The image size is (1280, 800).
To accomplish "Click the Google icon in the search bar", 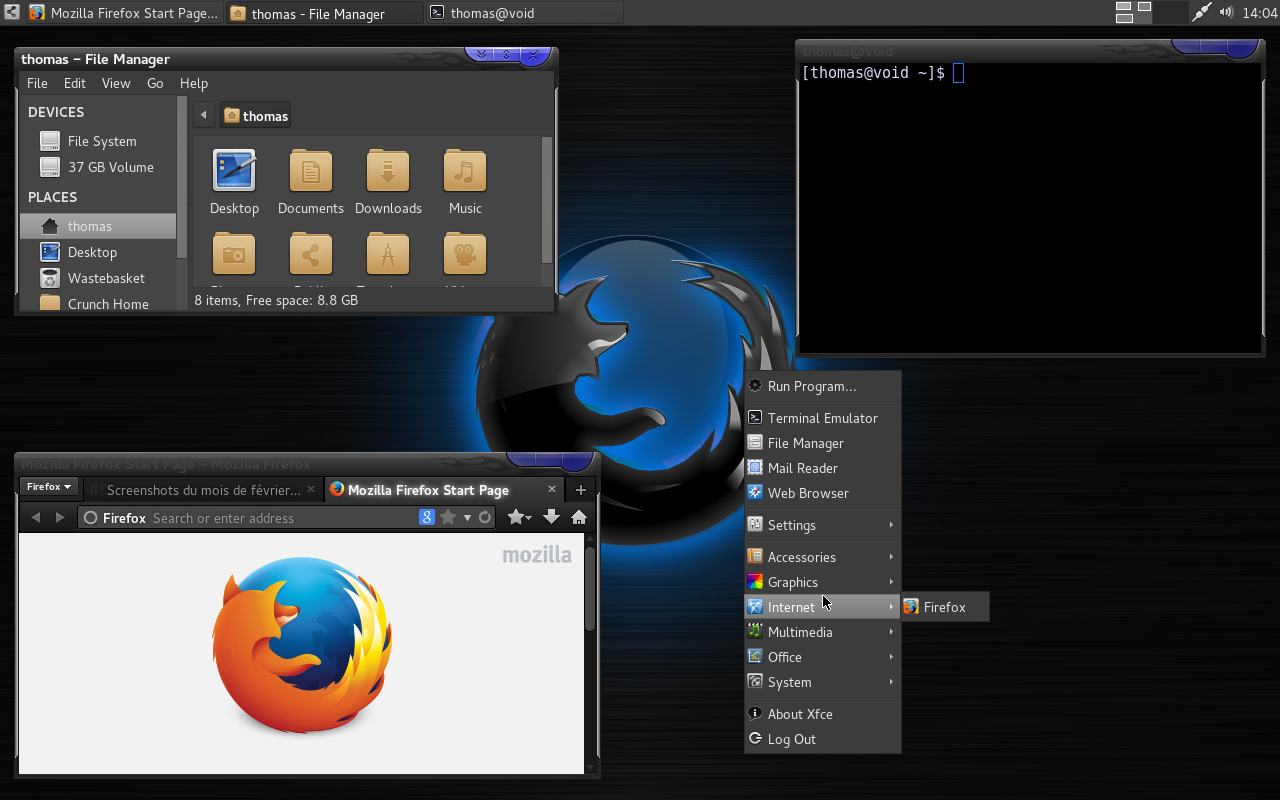I will click(x=427, y=517).
